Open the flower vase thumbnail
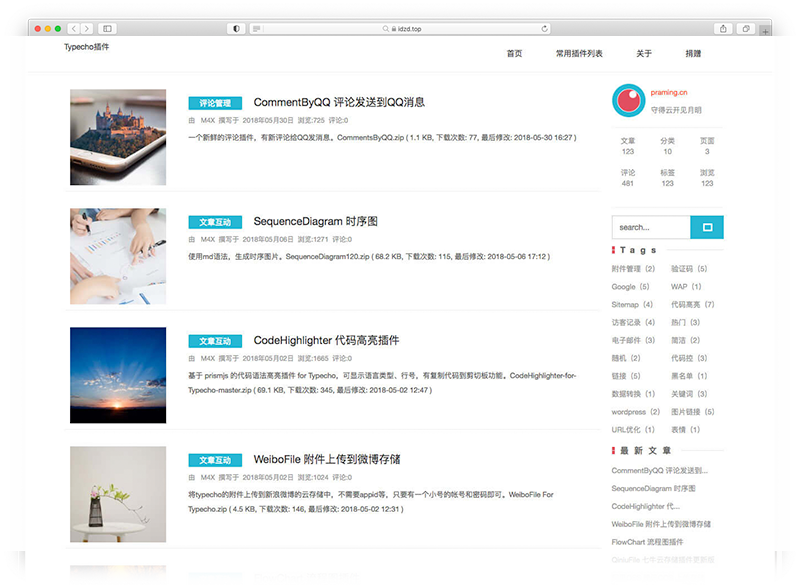 (118, 494)
